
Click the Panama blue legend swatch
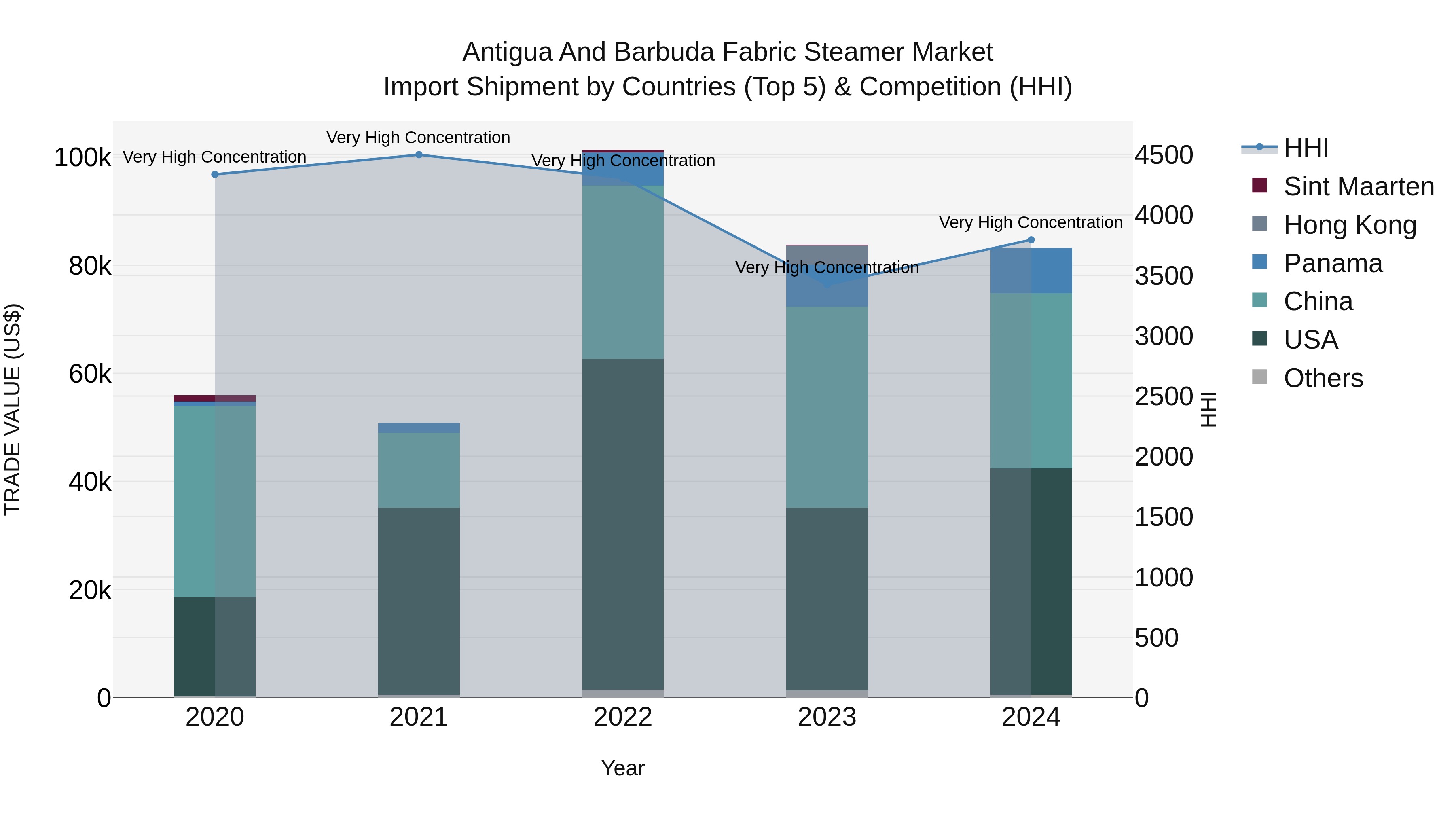point(1259,262)
